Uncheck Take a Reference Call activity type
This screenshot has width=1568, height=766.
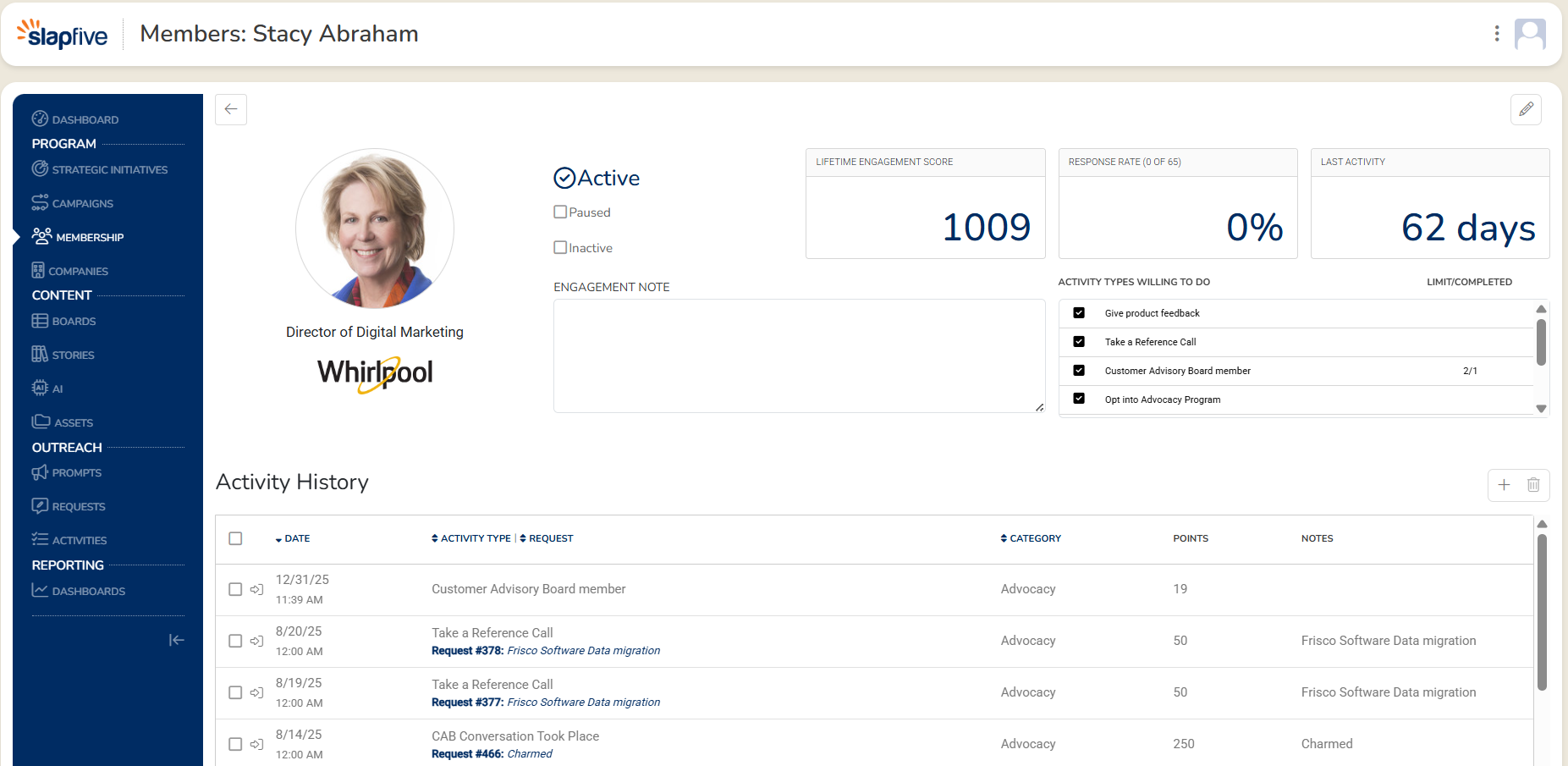click(1079, 341)
